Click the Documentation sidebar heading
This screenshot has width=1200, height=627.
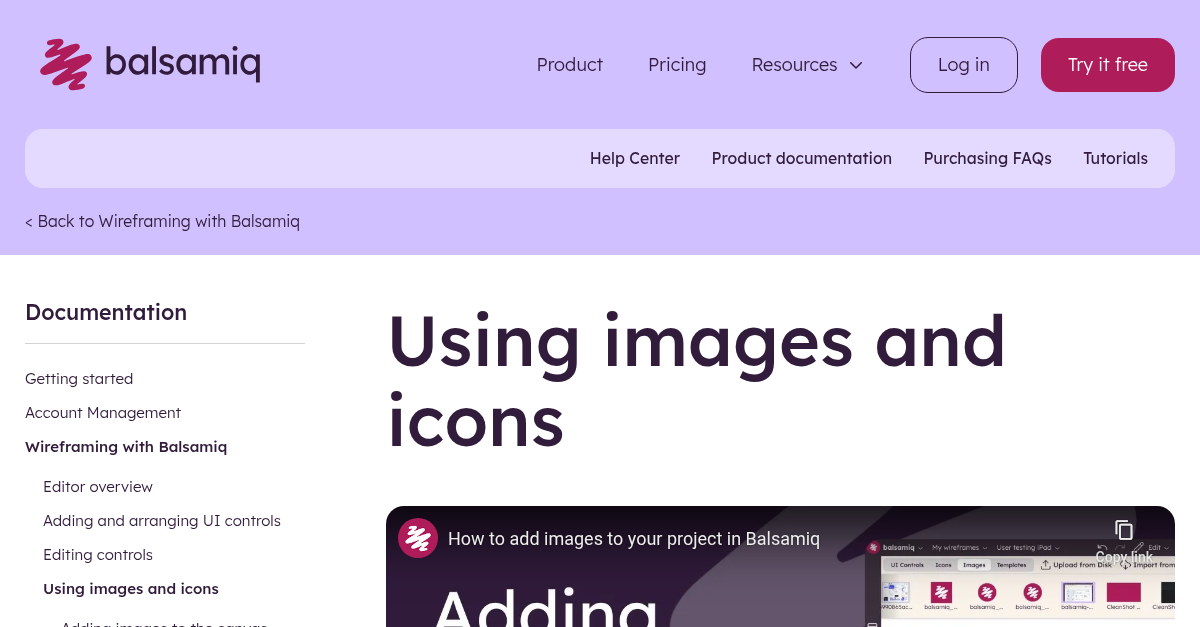coord(106,312)
